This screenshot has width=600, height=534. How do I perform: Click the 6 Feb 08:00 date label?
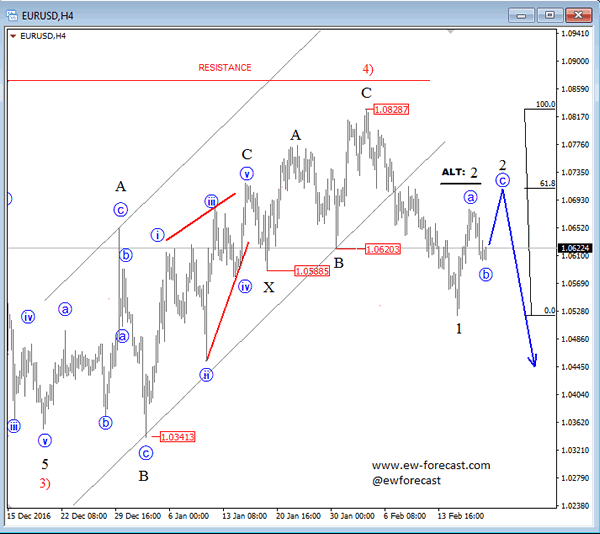coord(405,516)
